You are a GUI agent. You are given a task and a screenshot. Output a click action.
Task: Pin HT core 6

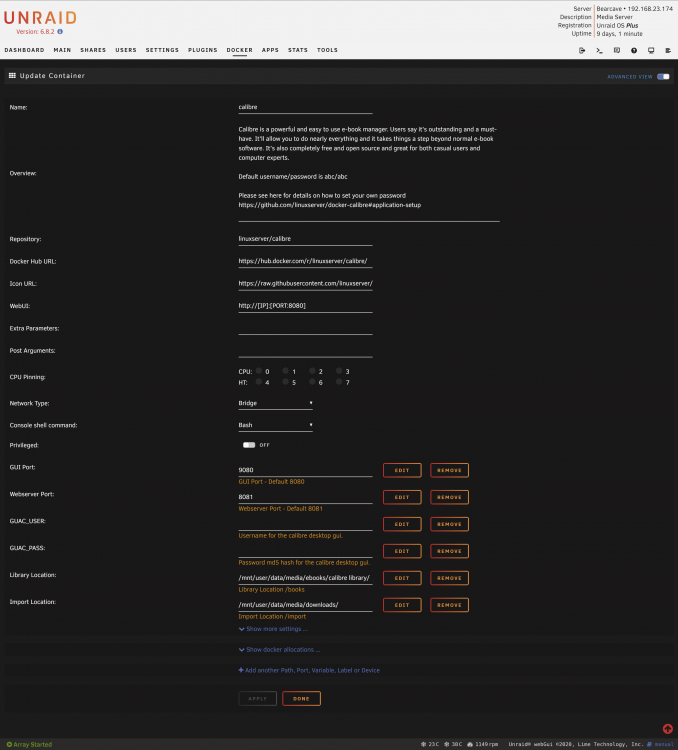coord(312,382)
